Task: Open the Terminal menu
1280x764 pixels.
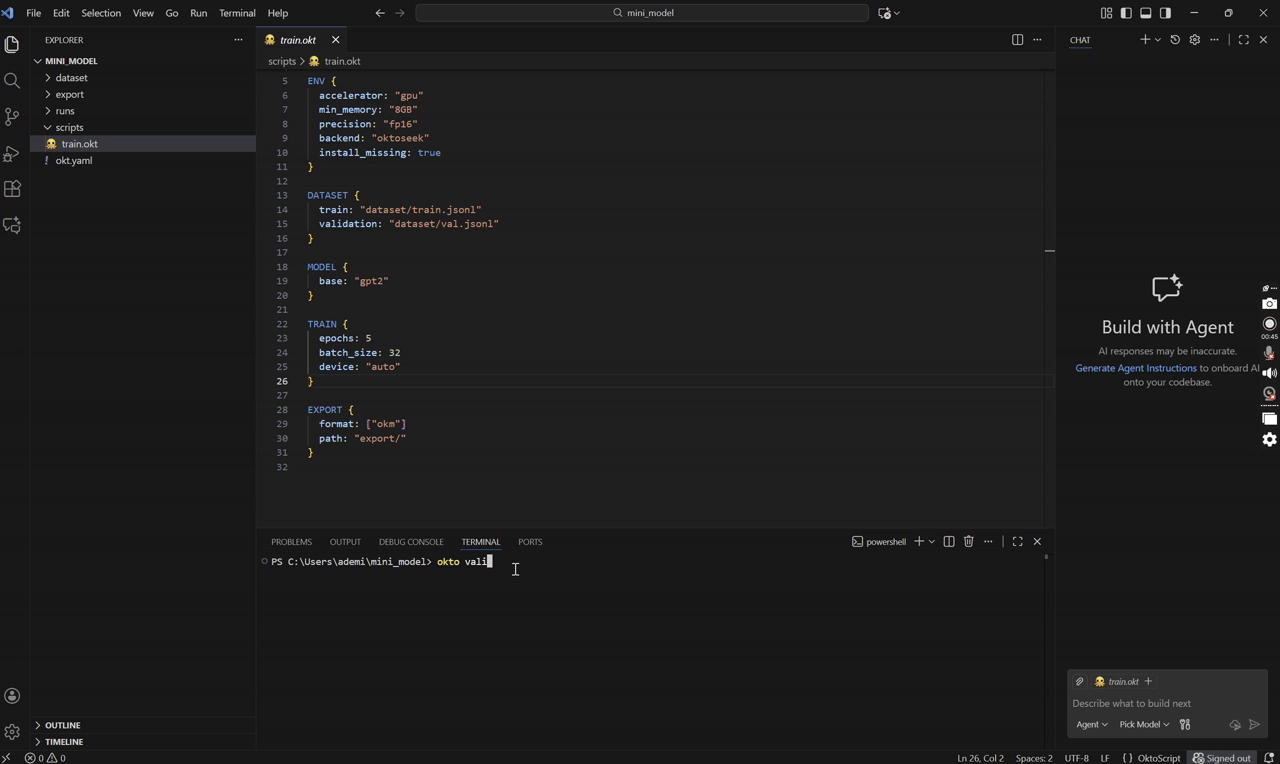Action: point(237,13)
